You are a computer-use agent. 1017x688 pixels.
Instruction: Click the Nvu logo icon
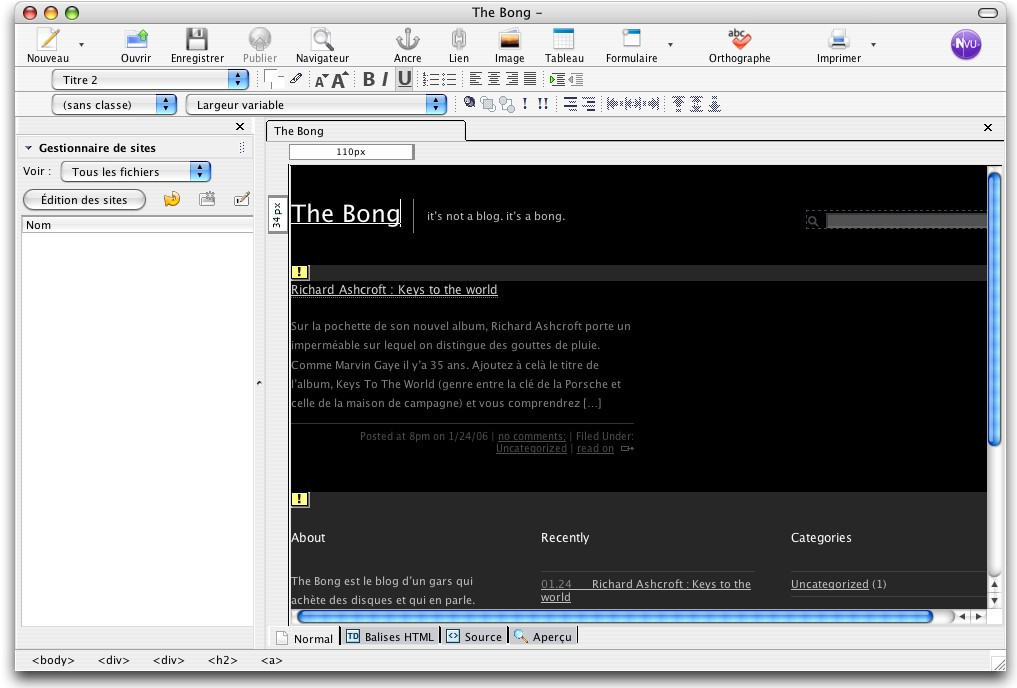(966, 44)
